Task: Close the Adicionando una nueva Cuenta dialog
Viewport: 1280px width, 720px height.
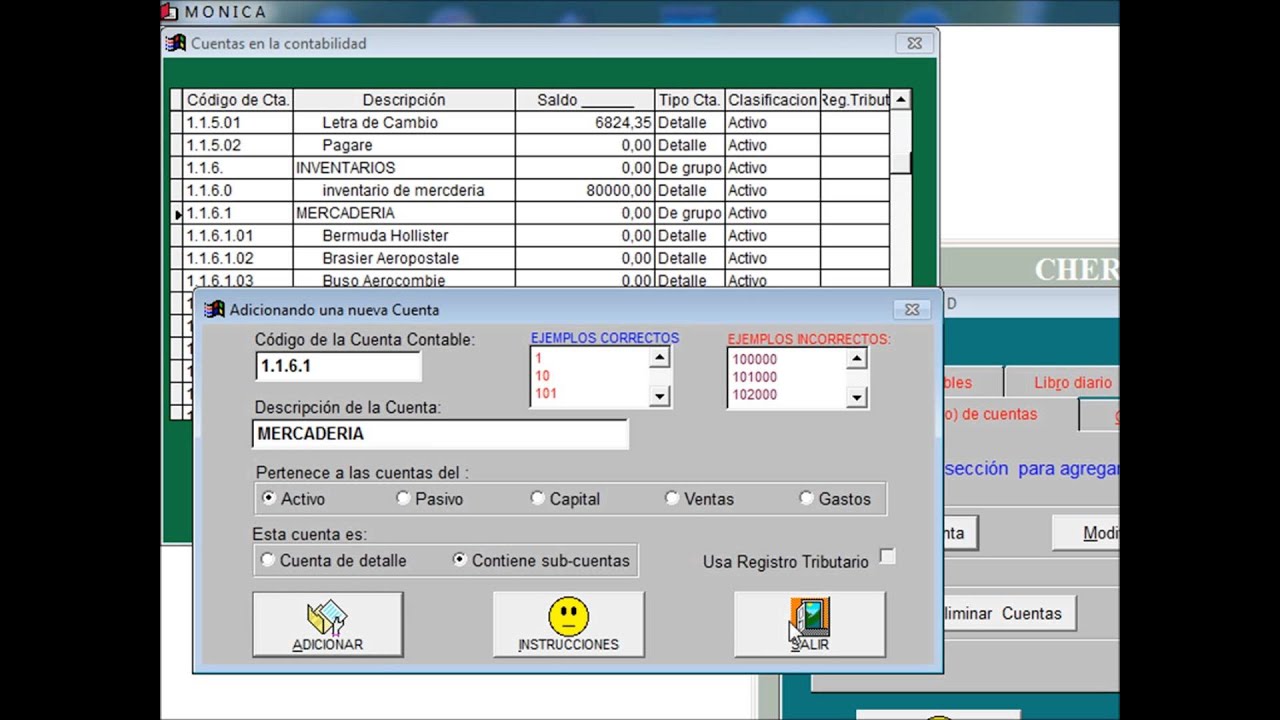Action: (x=912, y=310)
